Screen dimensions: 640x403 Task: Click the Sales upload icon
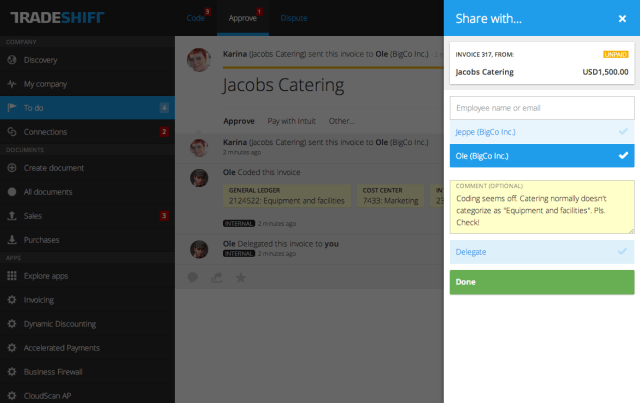point(12,216)
